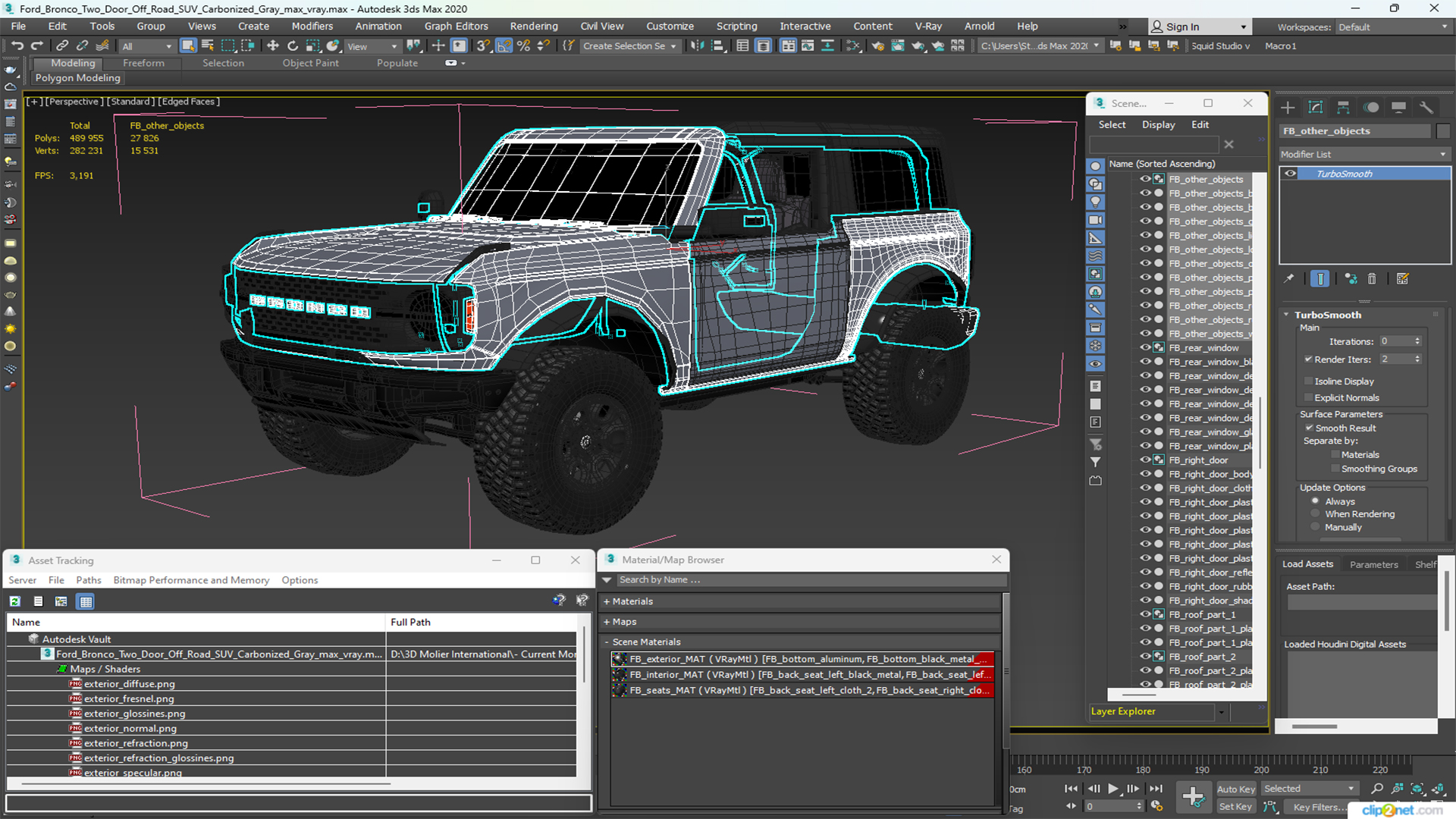Click the FB_other_objects color swatch

[x=1443, y=131]
